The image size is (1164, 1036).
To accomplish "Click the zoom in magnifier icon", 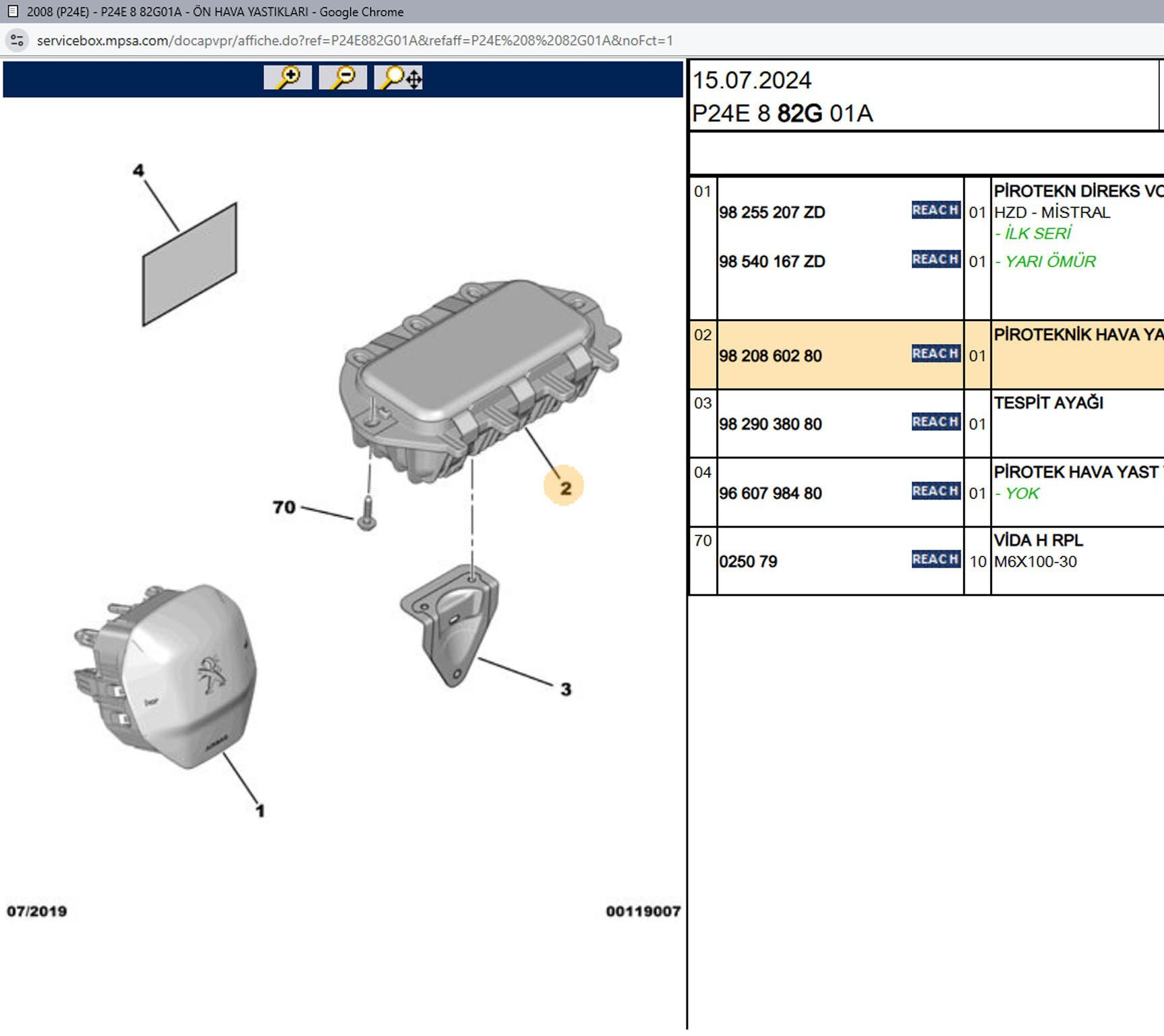I will [x=288, y=78].
